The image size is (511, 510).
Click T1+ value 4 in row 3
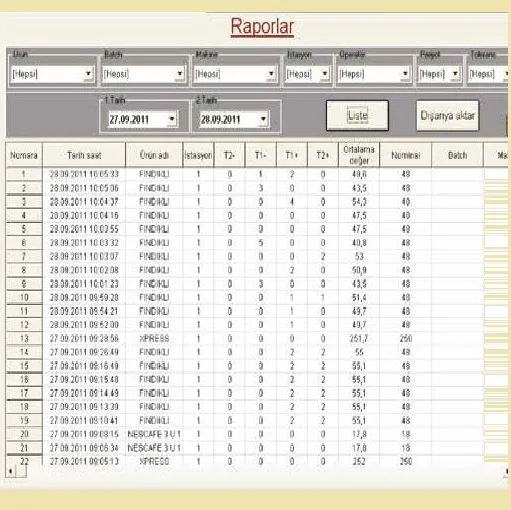(x=292, y=202)
